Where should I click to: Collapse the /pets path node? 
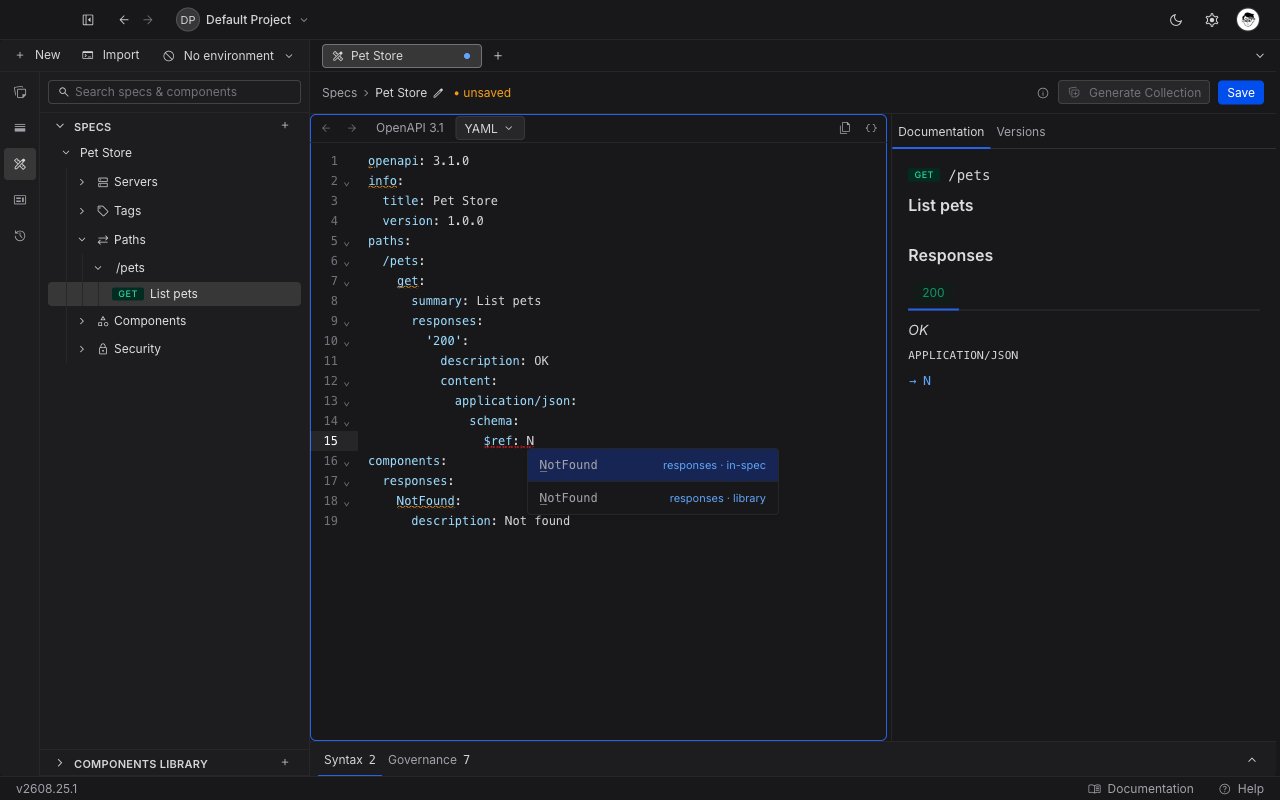click(x=98, y=268)
